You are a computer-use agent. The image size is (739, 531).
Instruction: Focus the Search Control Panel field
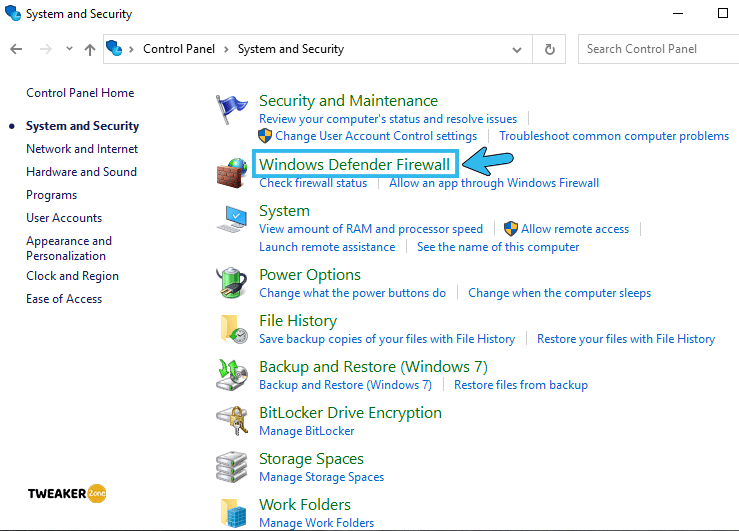[658, 49]
